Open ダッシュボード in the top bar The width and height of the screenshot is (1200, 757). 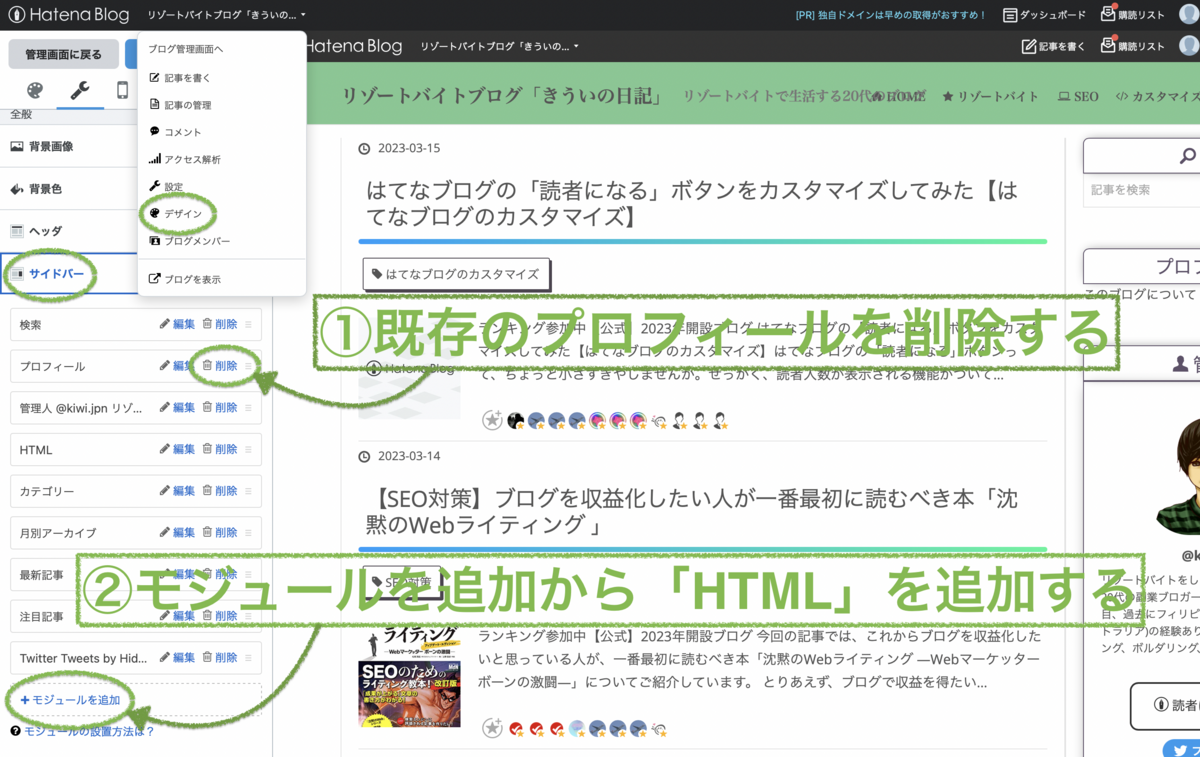[x=1044, y=15]
